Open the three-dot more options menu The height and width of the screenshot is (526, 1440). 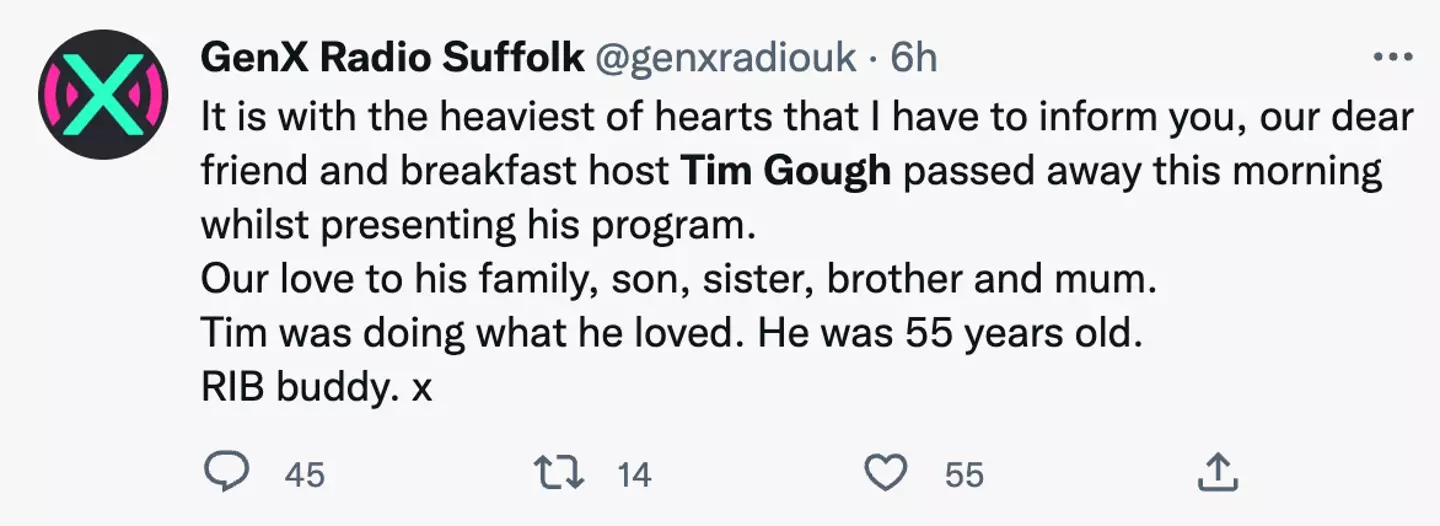click(x=1392, y=58)
